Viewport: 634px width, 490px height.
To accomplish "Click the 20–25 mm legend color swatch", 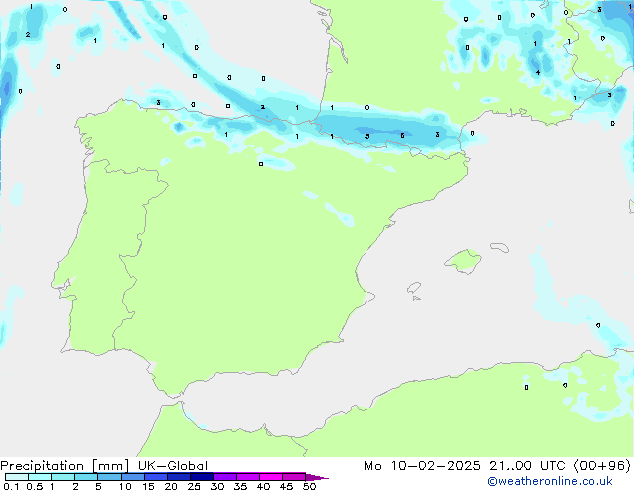I will pos(178,477).
